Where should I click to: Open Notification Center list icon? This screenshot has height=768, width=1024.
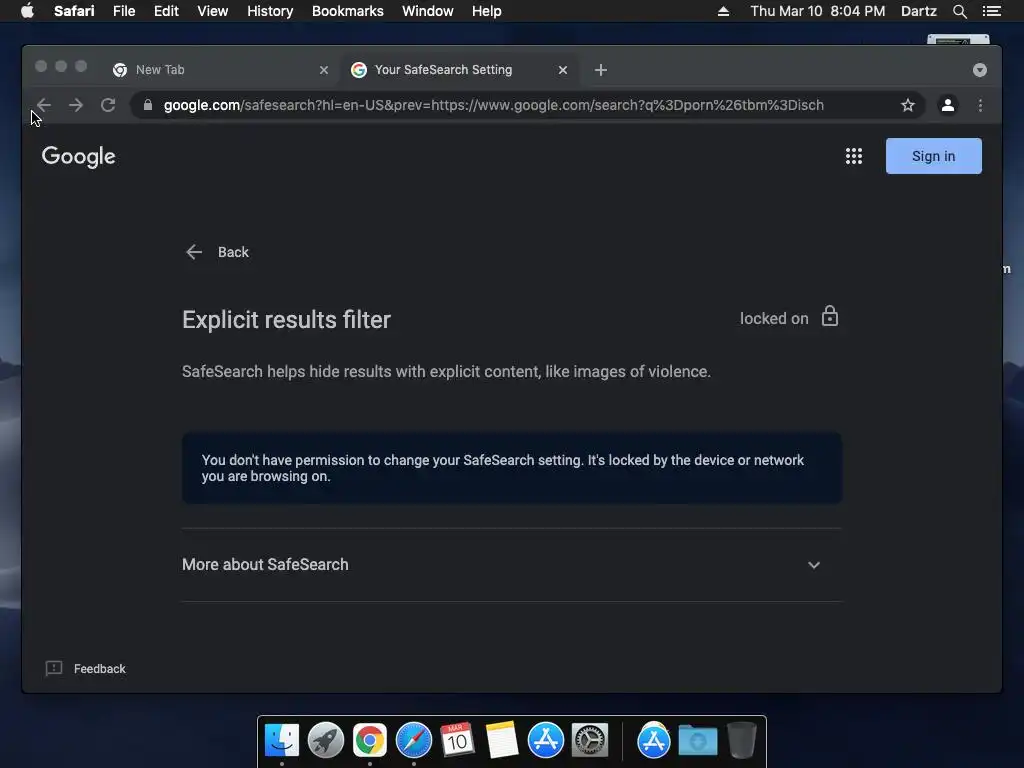click(x=991, y=11)
